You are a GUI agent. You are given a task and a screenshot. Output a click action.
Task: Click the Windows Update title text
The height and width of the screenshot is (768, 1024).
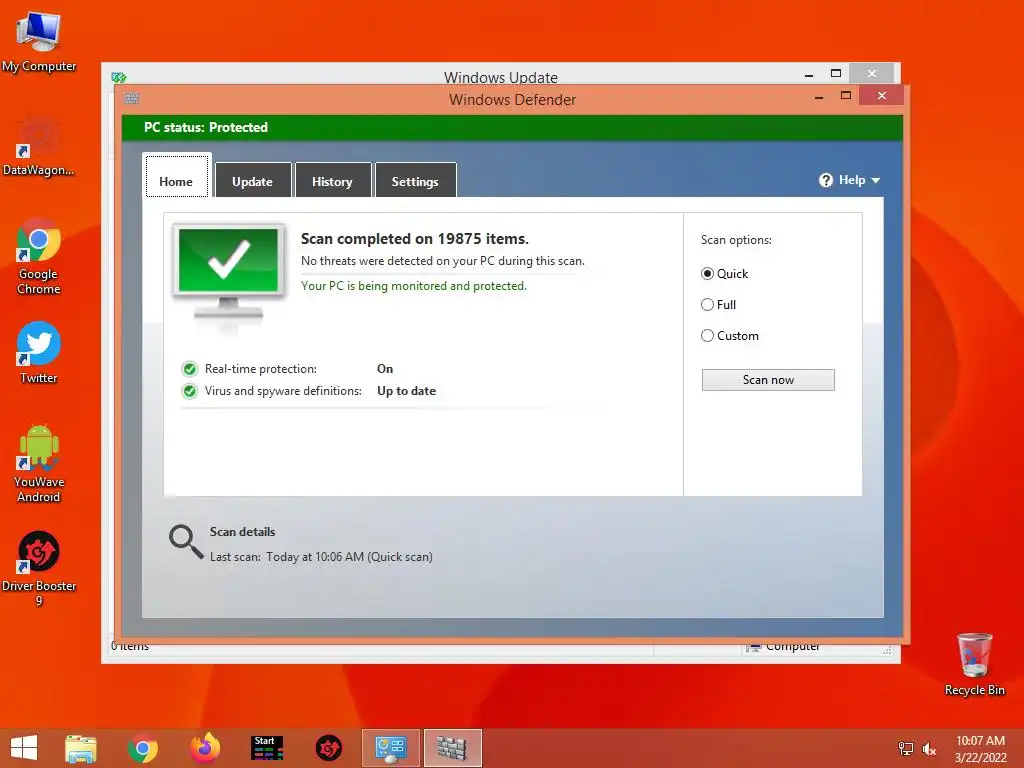click(501, 77)
